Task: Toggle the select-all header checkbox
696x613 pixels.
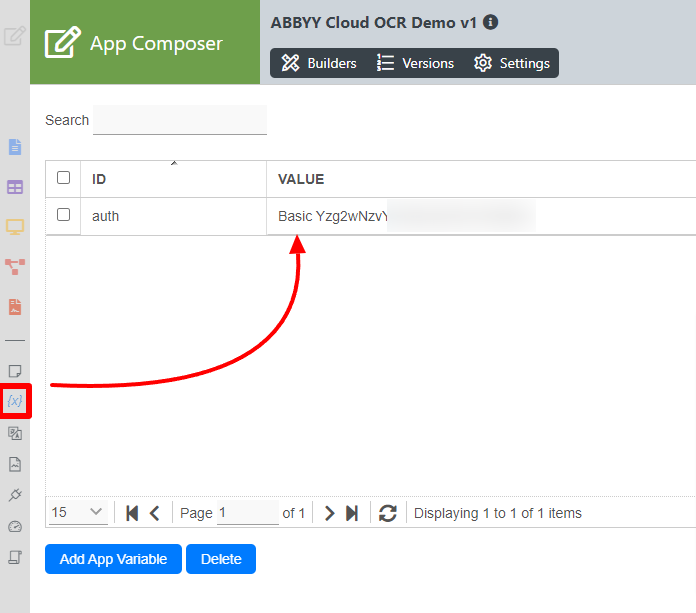Action: click(64, 178)
